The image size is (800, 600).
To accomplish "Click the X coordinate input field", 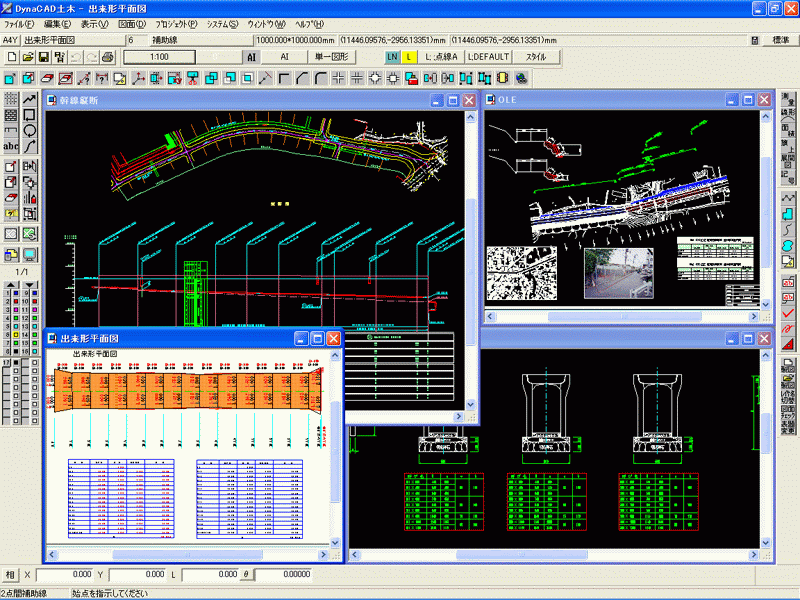I will click(64, 575).
